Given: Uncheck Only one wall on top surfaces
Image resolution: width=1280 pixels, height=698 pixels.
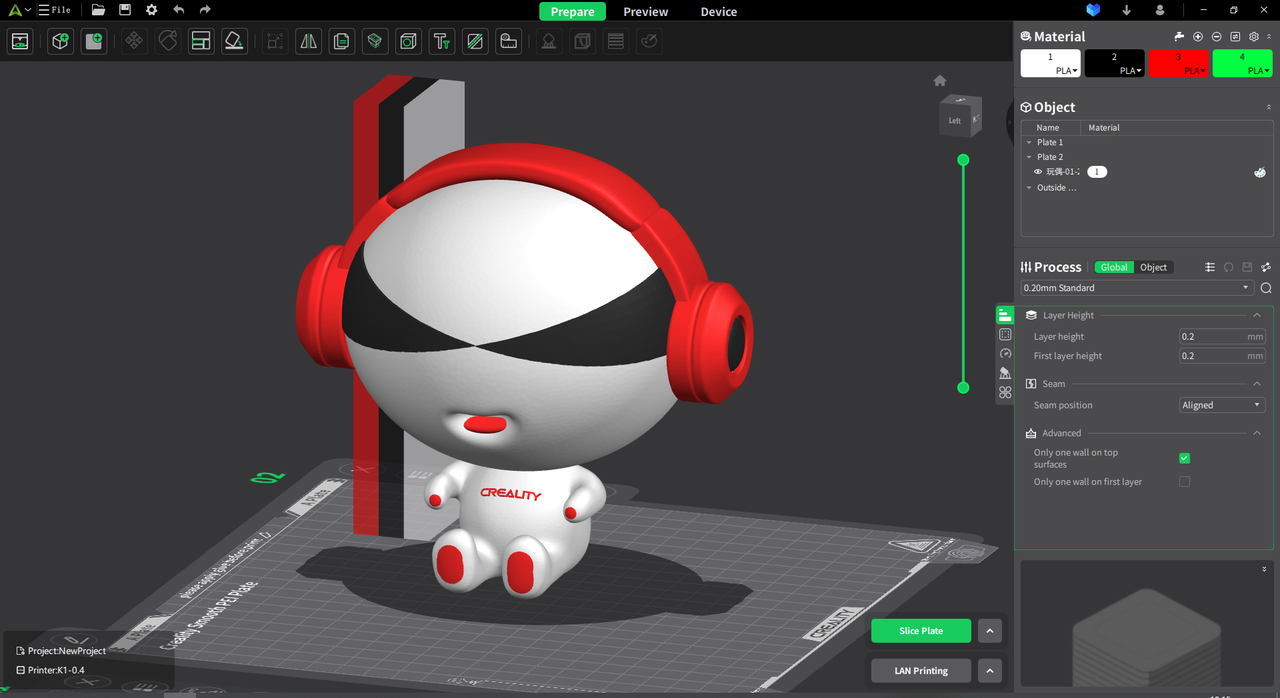Looking at the screenshot, I should (x=1184, y=458).
